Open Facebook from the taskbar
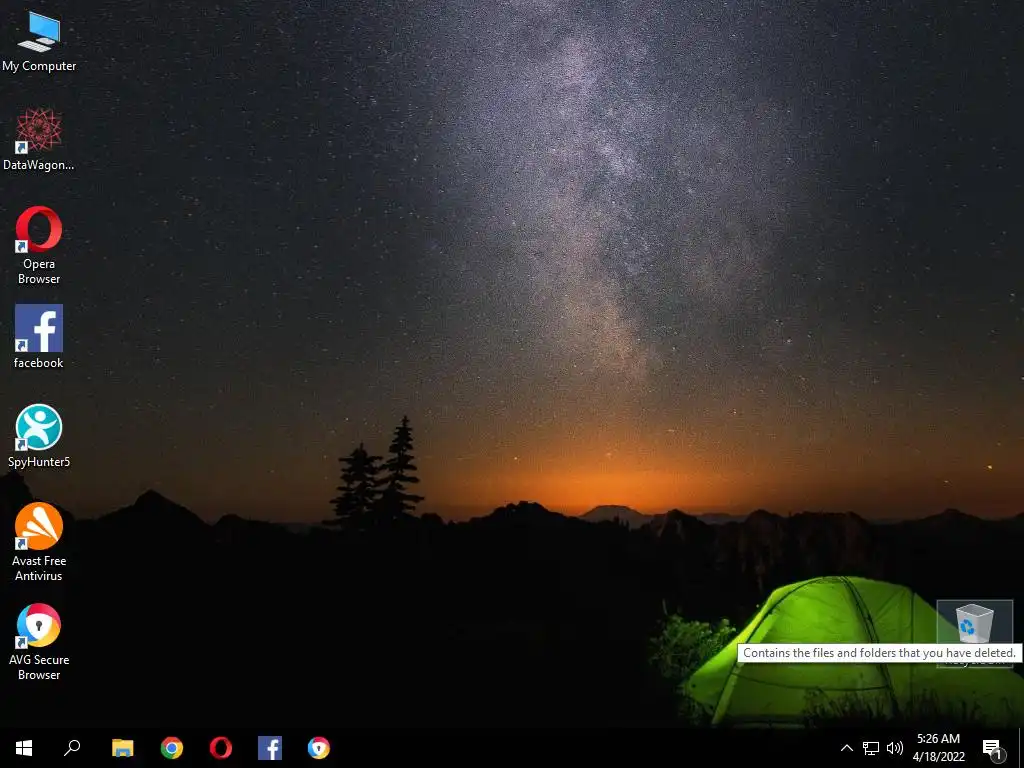 click(x=270, y=748)
